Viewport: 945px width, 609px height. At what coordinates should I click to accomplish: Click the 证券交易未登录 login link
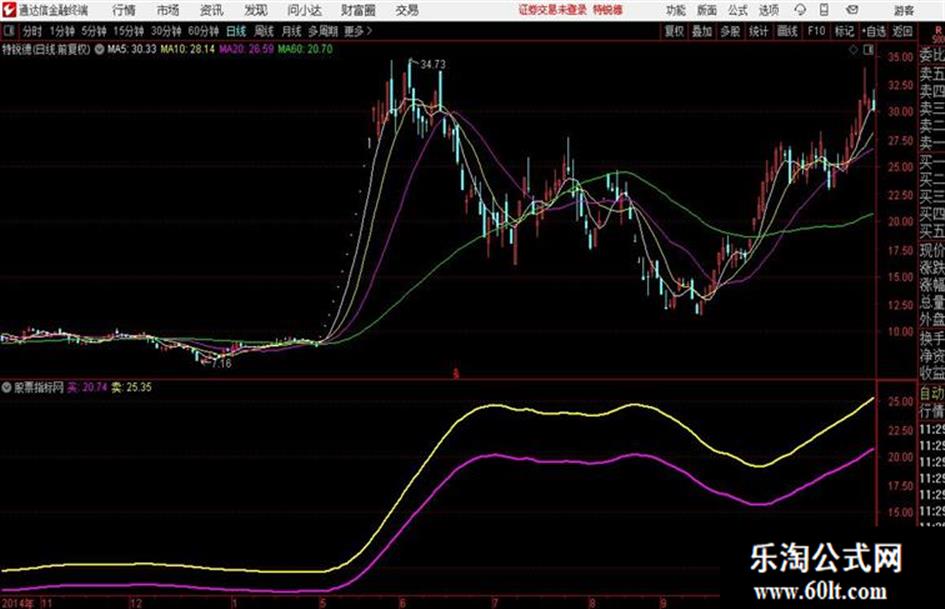552,10
